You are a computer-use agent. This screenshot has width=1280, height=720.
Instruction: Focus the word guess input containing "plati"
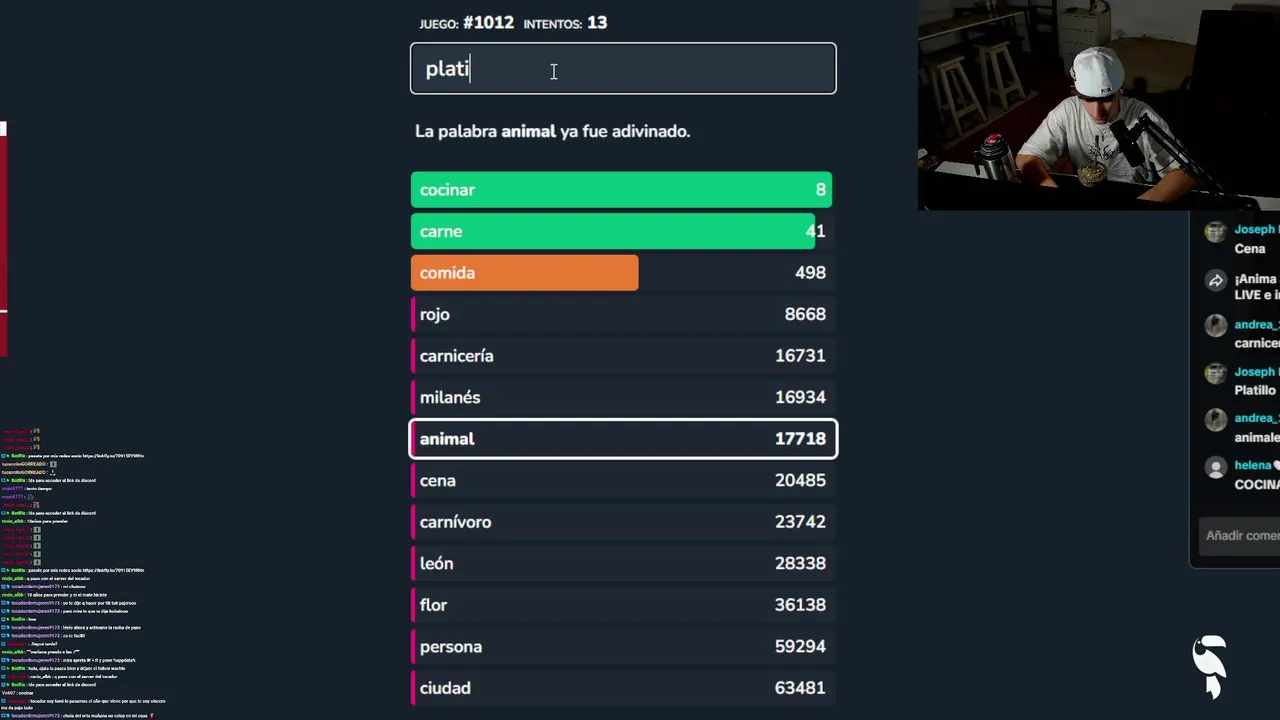622,69
